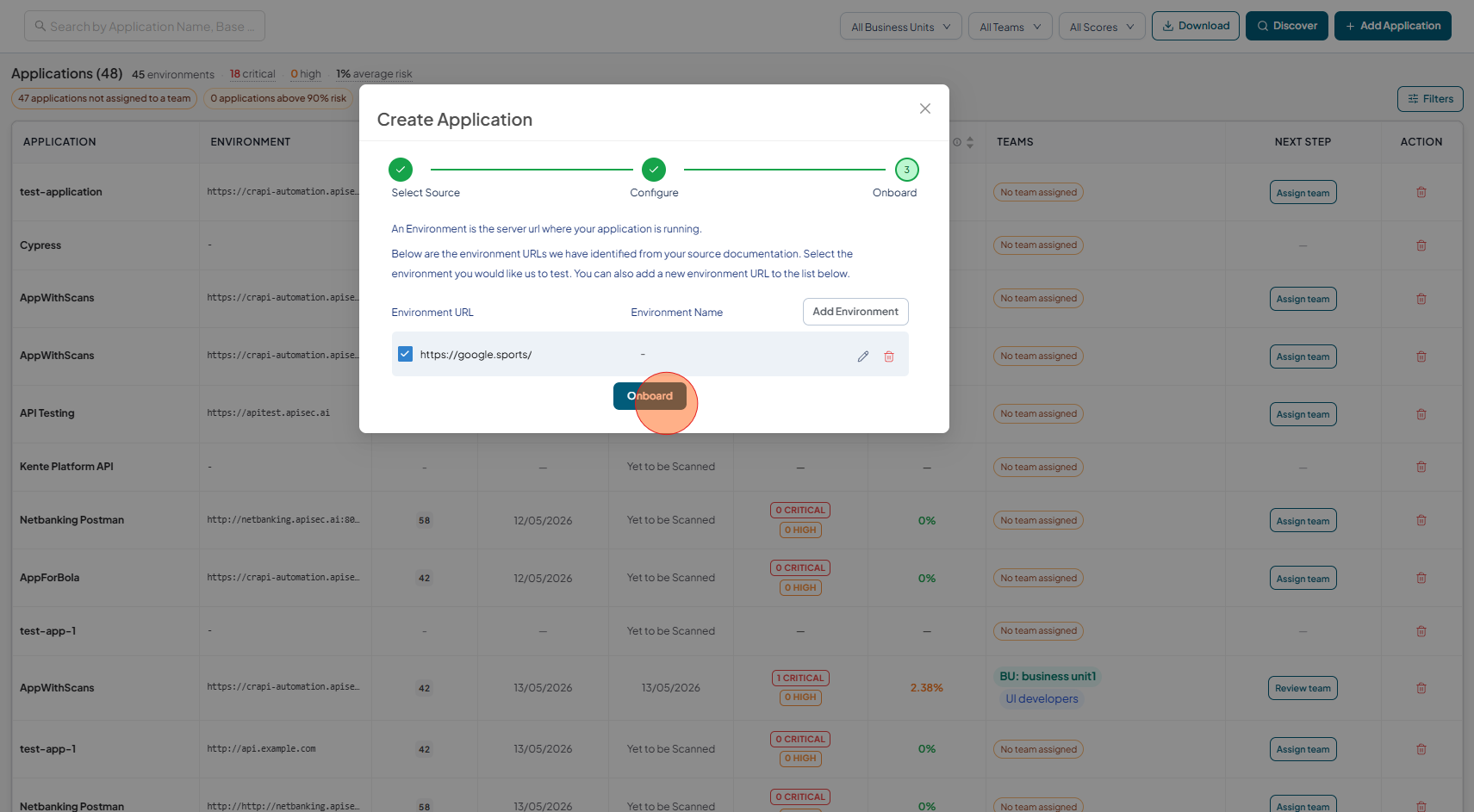Open the Filters panel
This screenshot has height=812, width=1474.
(x=1430, y=99)
